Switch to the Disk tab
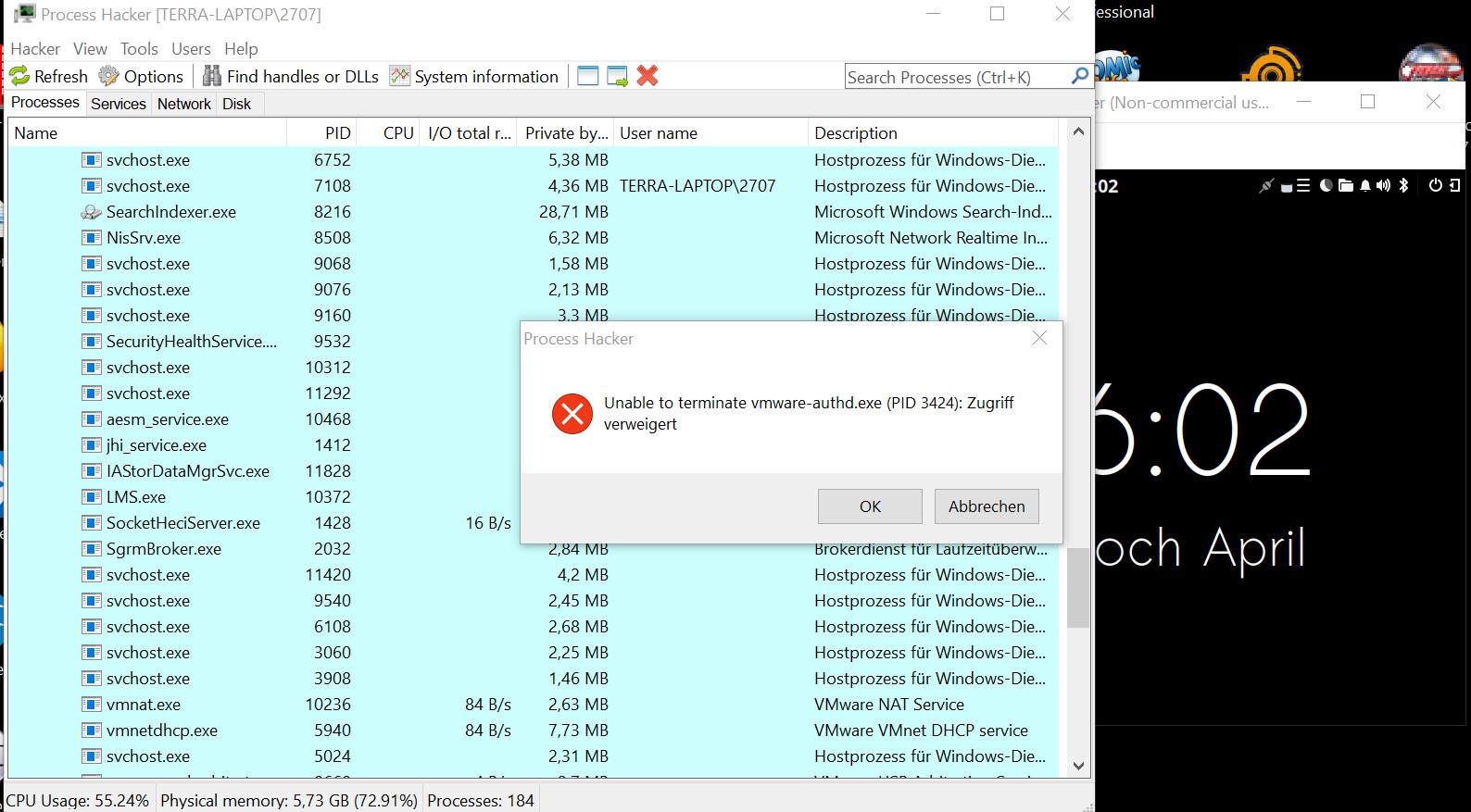 point(236,104)
